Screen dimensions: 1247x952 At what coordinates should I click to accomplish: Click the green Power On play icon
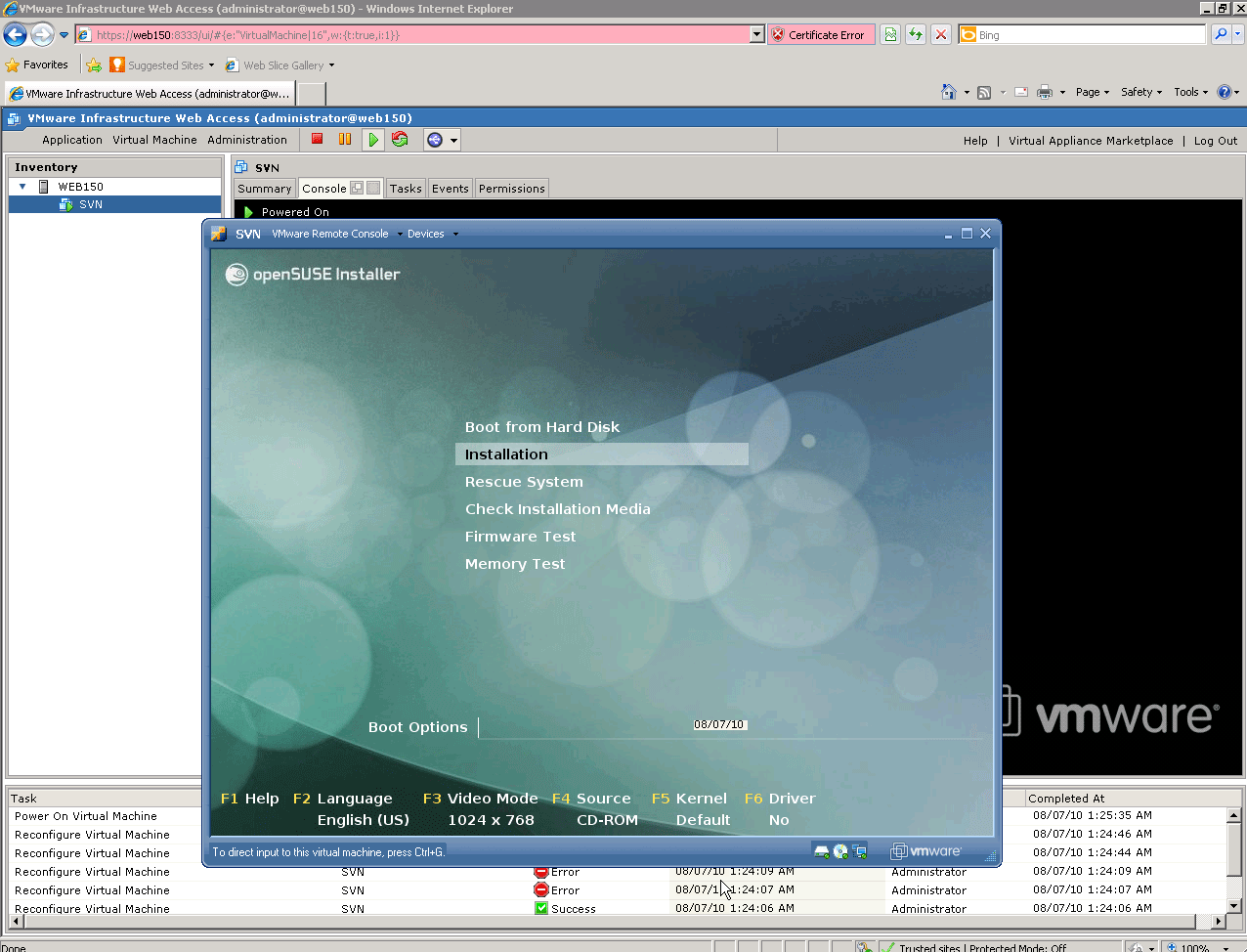pos(373,140)
